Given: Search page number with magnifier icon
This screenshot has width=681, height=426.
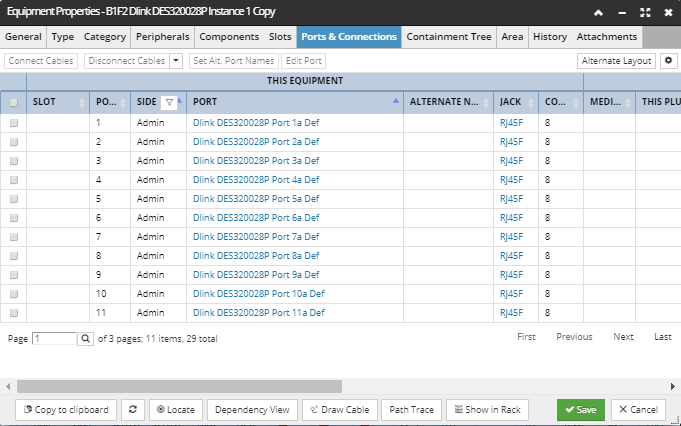Looking at the screenshot, I should (86, 339).
